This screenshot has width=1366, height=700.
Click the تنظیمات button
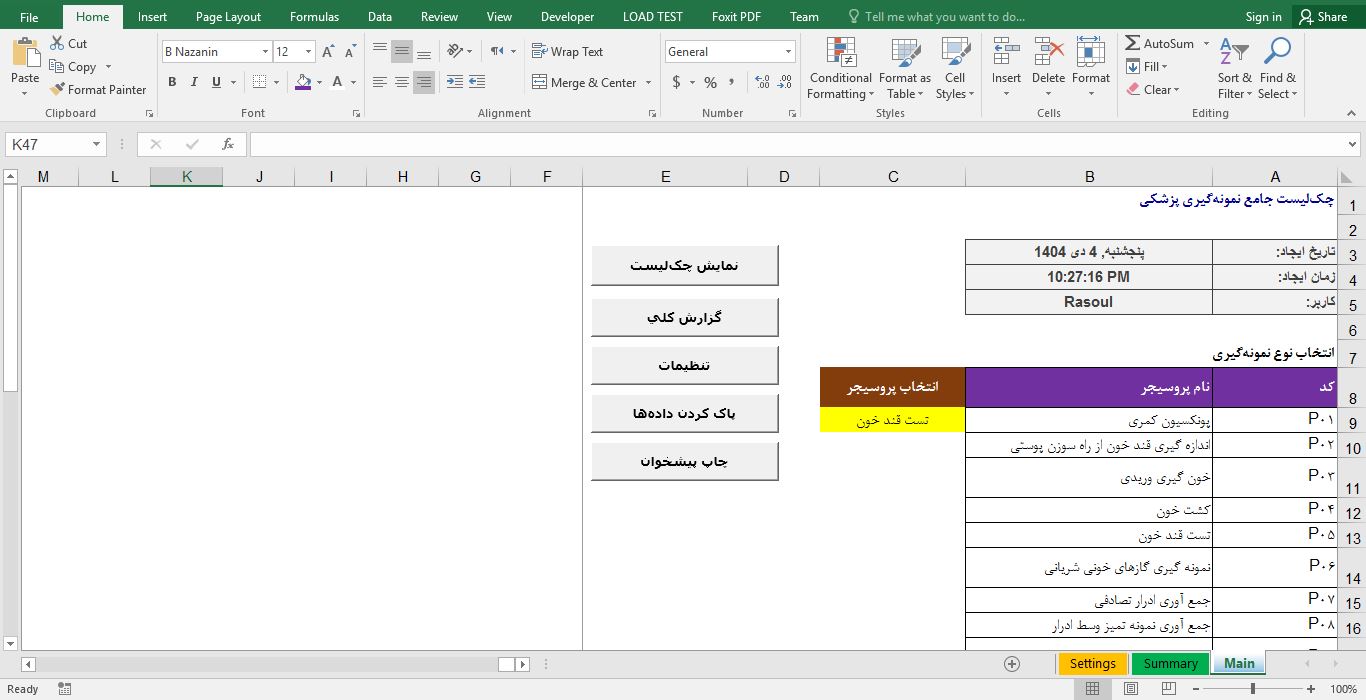click(684, 366)
